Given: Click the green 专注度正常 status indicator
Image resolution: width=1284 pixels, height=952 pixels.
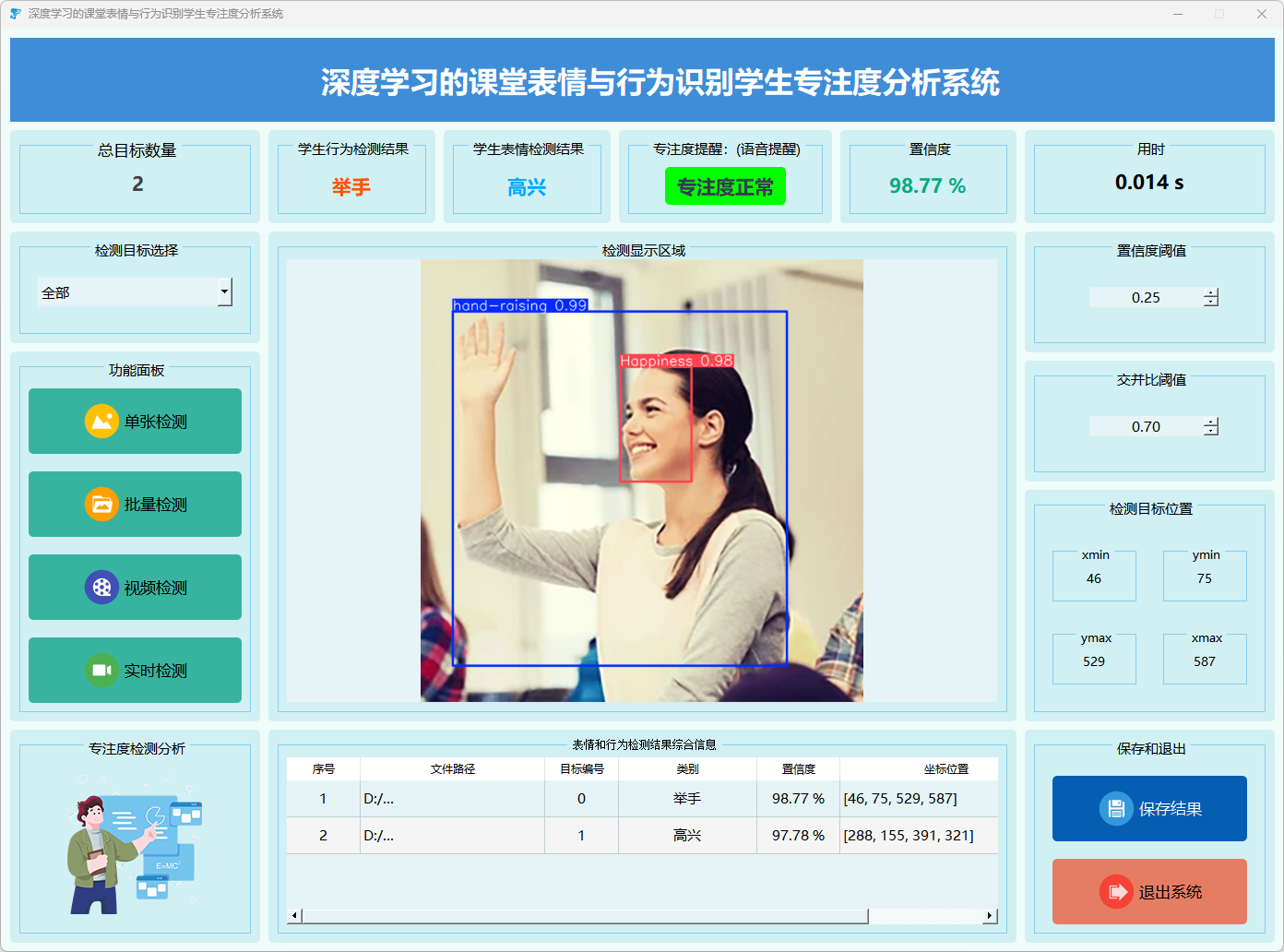Looking at the screenshot, I should click(725, 186).
